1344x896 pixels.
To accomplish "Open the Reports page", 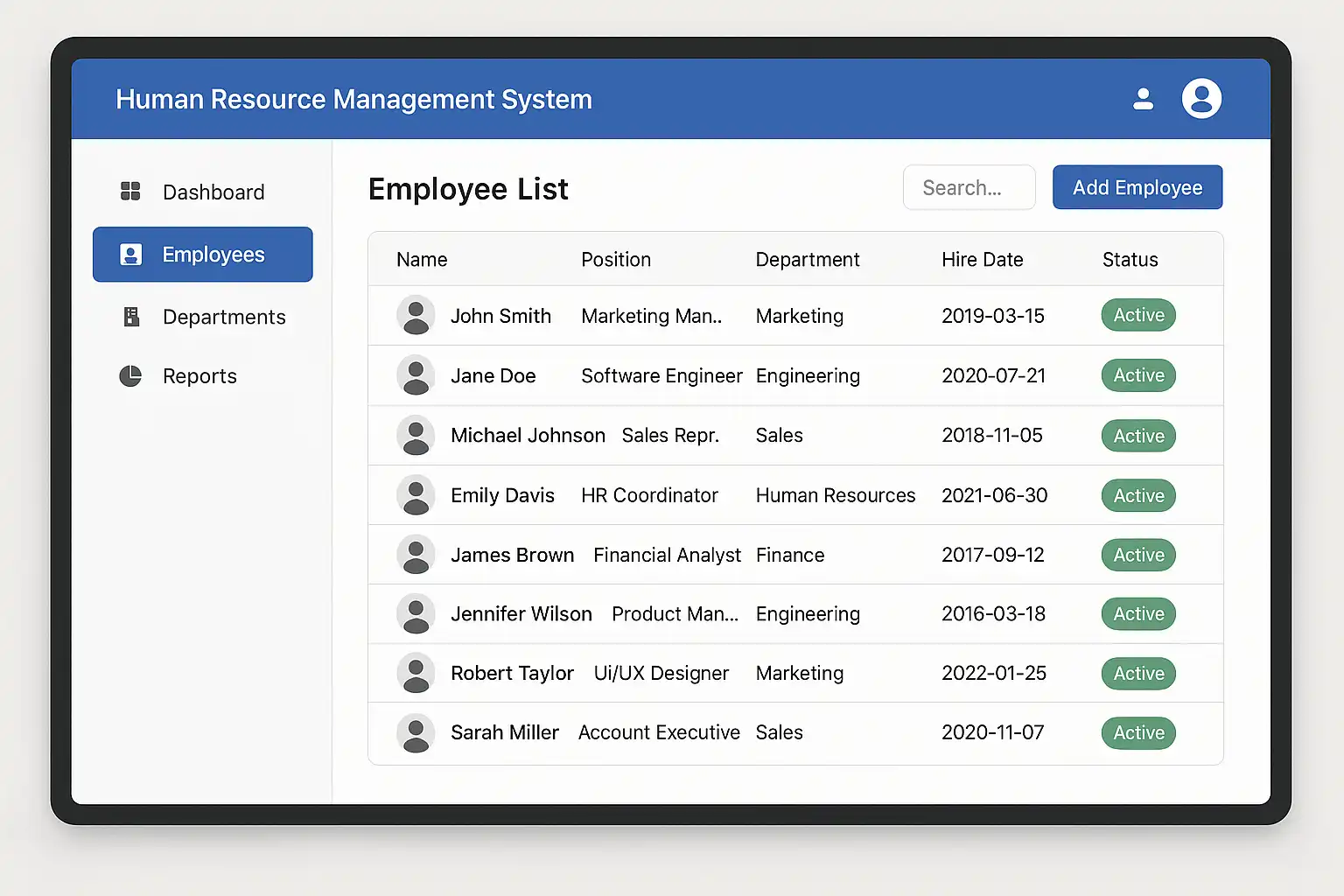I will tap(199, 376).
